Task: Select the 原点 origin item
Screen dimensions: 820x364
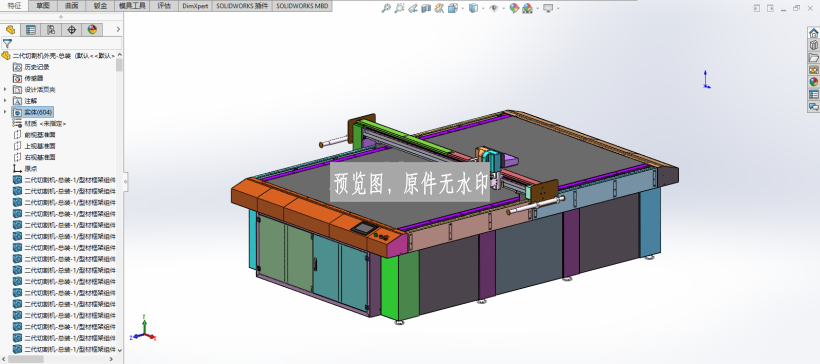Action: [31, 169]
